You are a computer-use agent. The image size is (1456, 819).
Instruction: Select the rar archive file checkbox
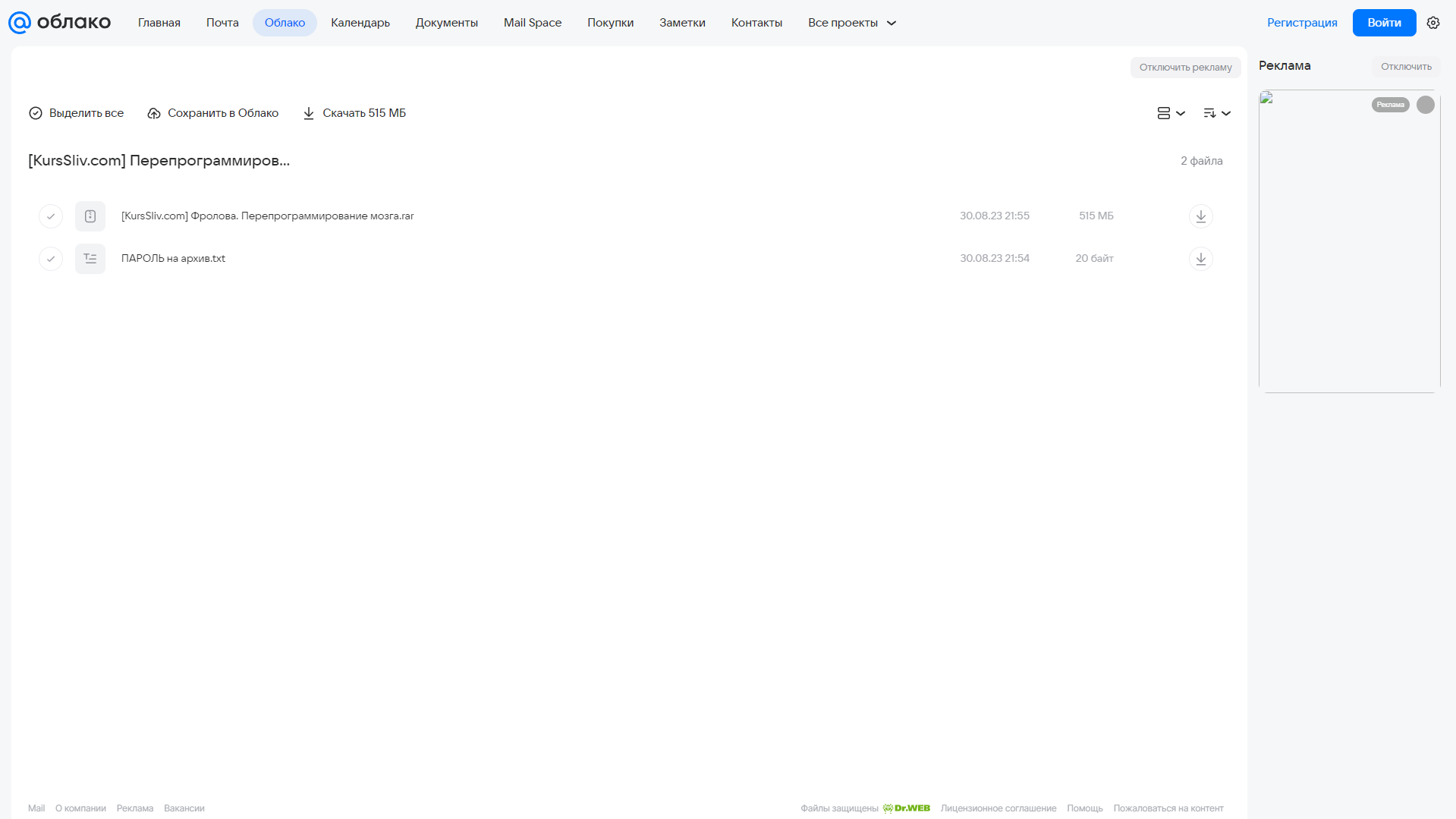[51, 216]
